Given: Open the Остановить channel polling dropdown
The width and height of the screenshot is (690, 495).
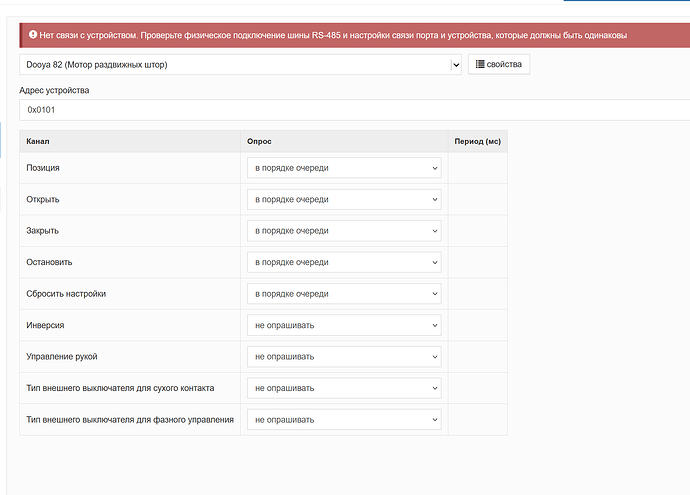Looking at the screenshot, I should [344, 262].
